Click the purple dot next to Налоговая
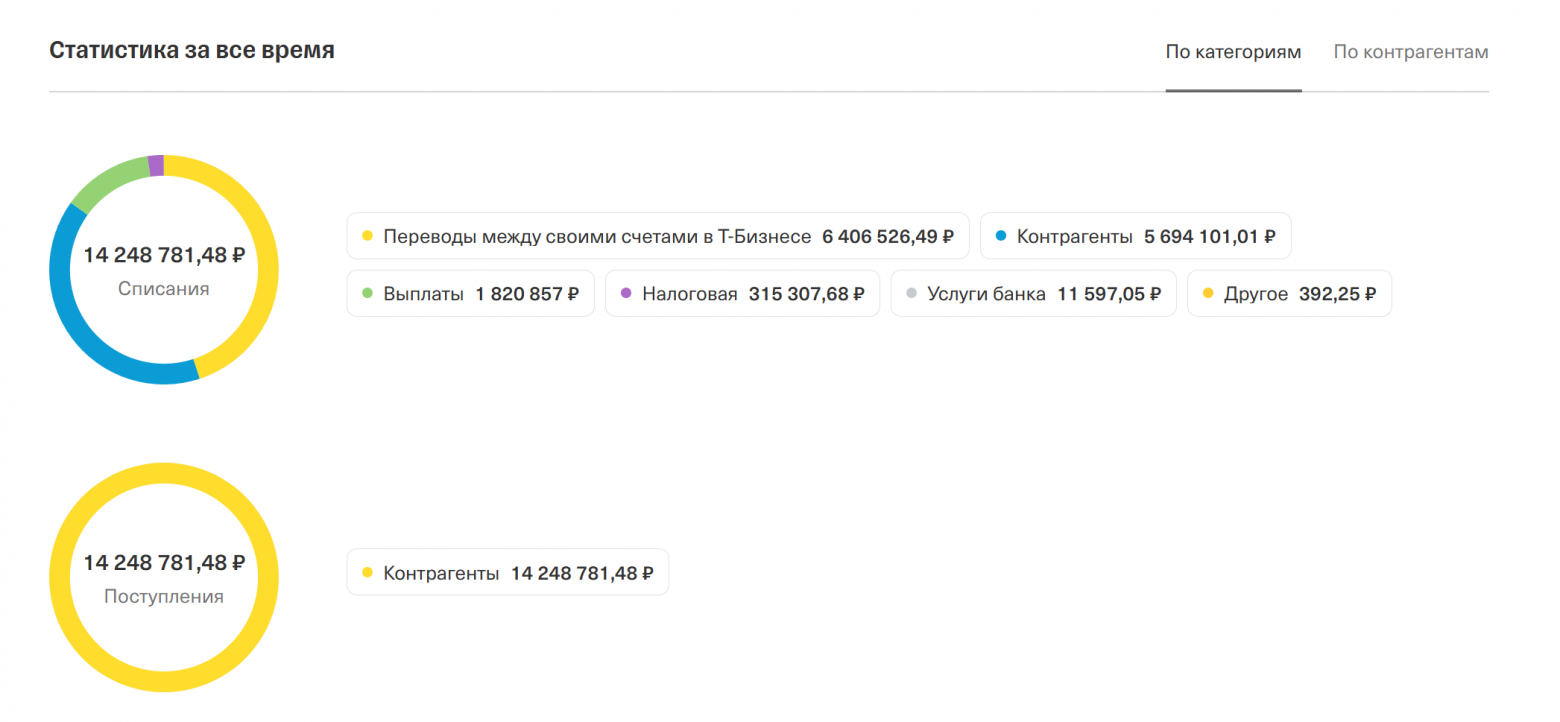Image resolution: width=1560 pixels, height=722 pixels. pyautogui.click(x=626, y=294)
